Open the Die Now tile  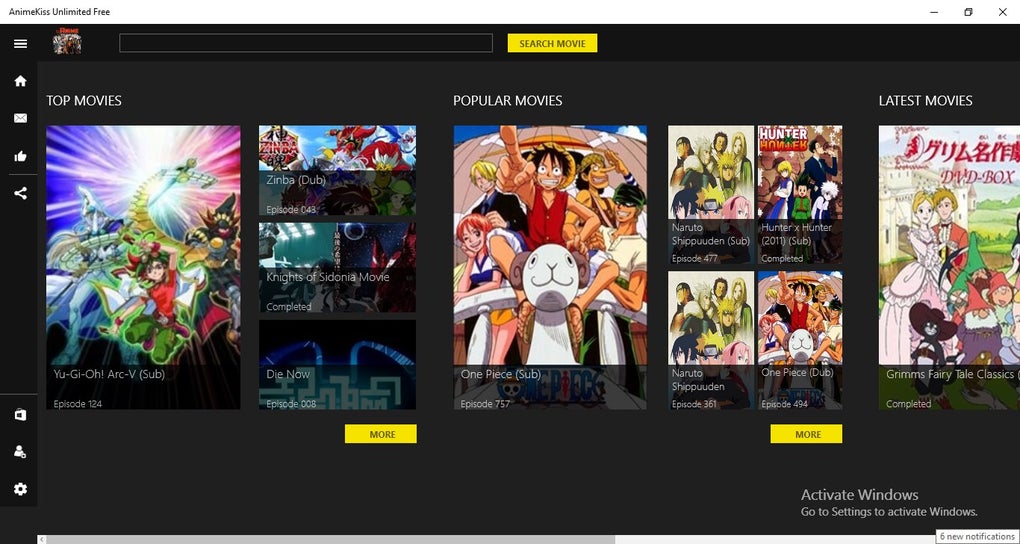(337, 364)
